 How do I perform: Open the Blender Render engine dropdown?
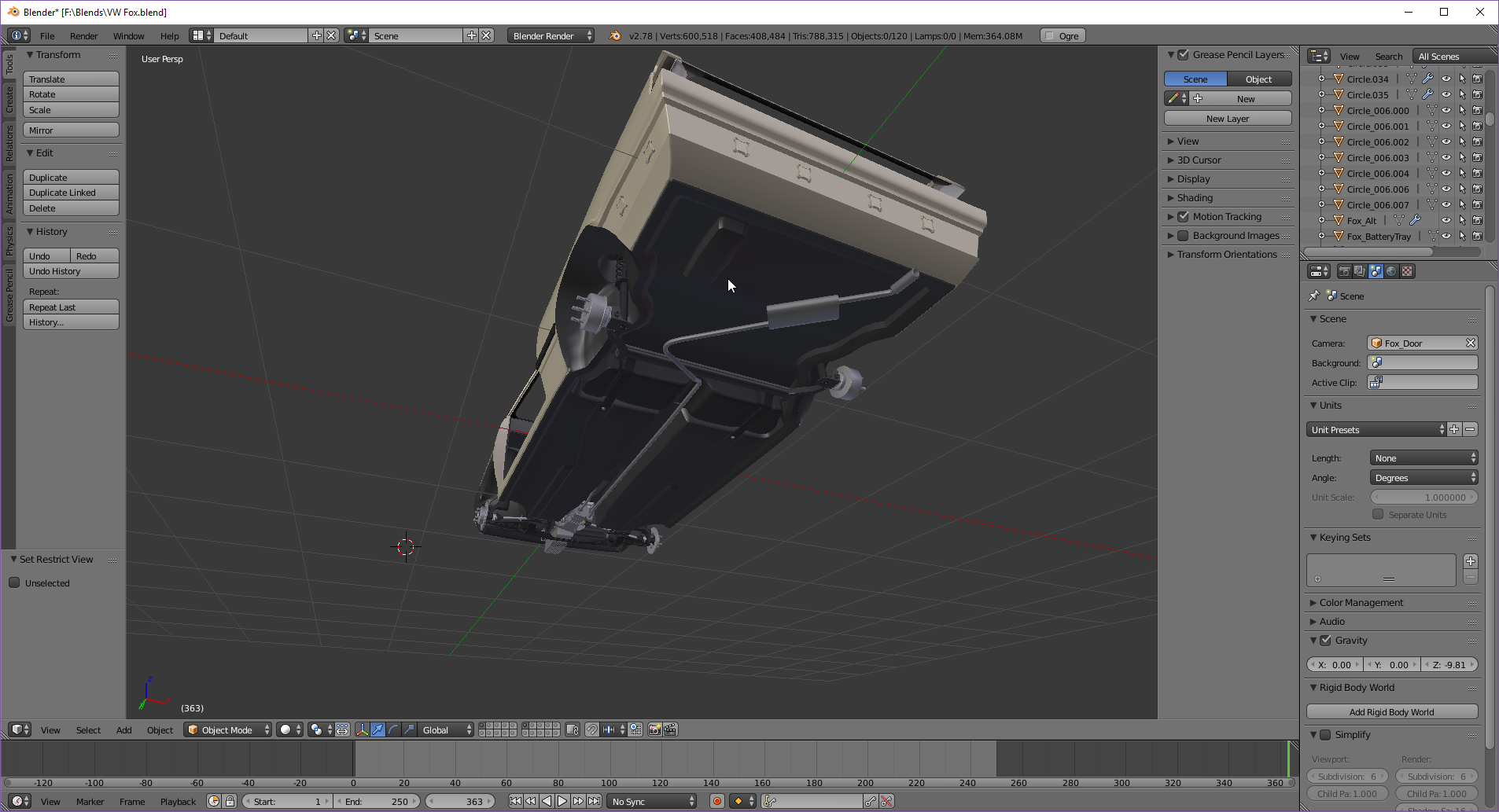pyautogui.click(x=550, y=36)
